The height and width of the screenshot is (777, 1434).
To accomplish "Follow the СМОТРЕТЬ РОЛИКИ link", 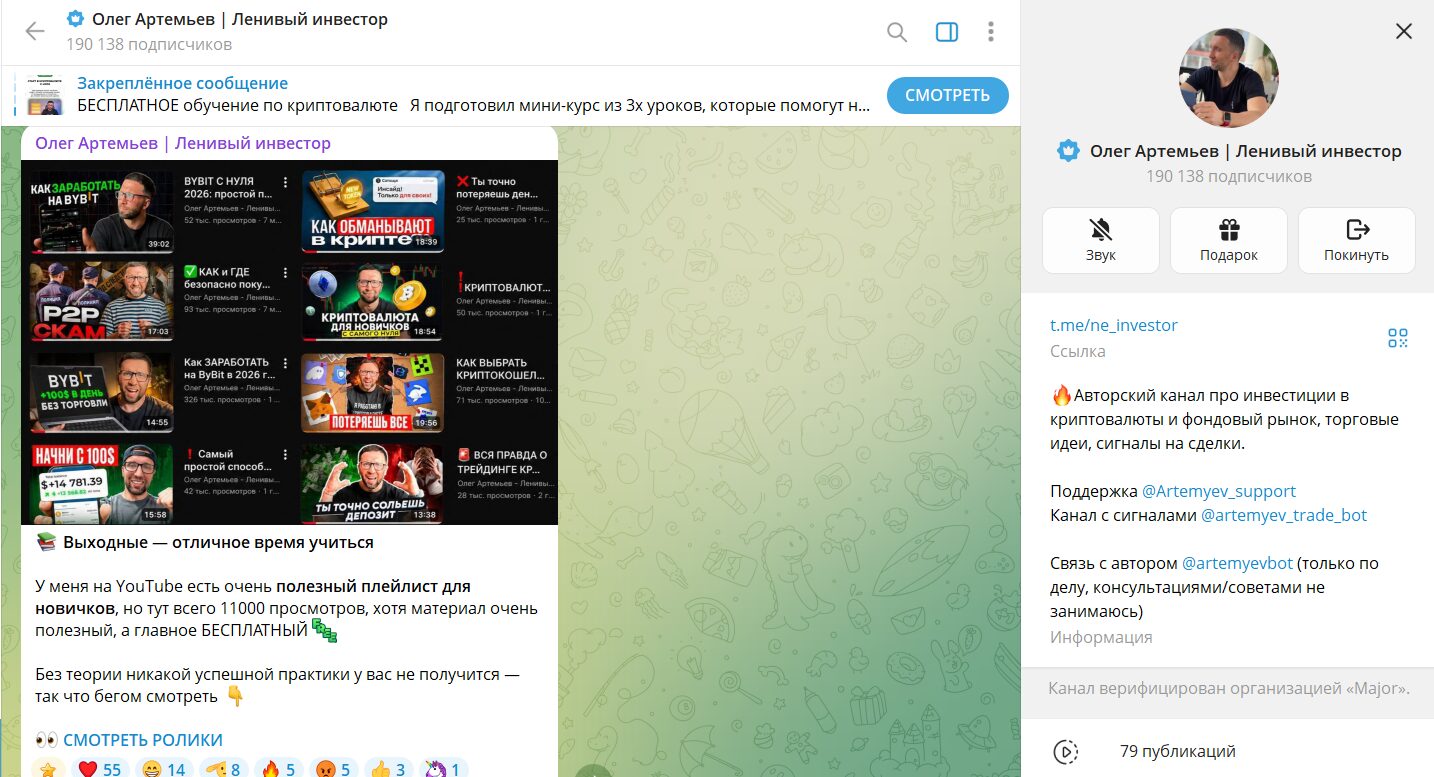I will point(143,740).
